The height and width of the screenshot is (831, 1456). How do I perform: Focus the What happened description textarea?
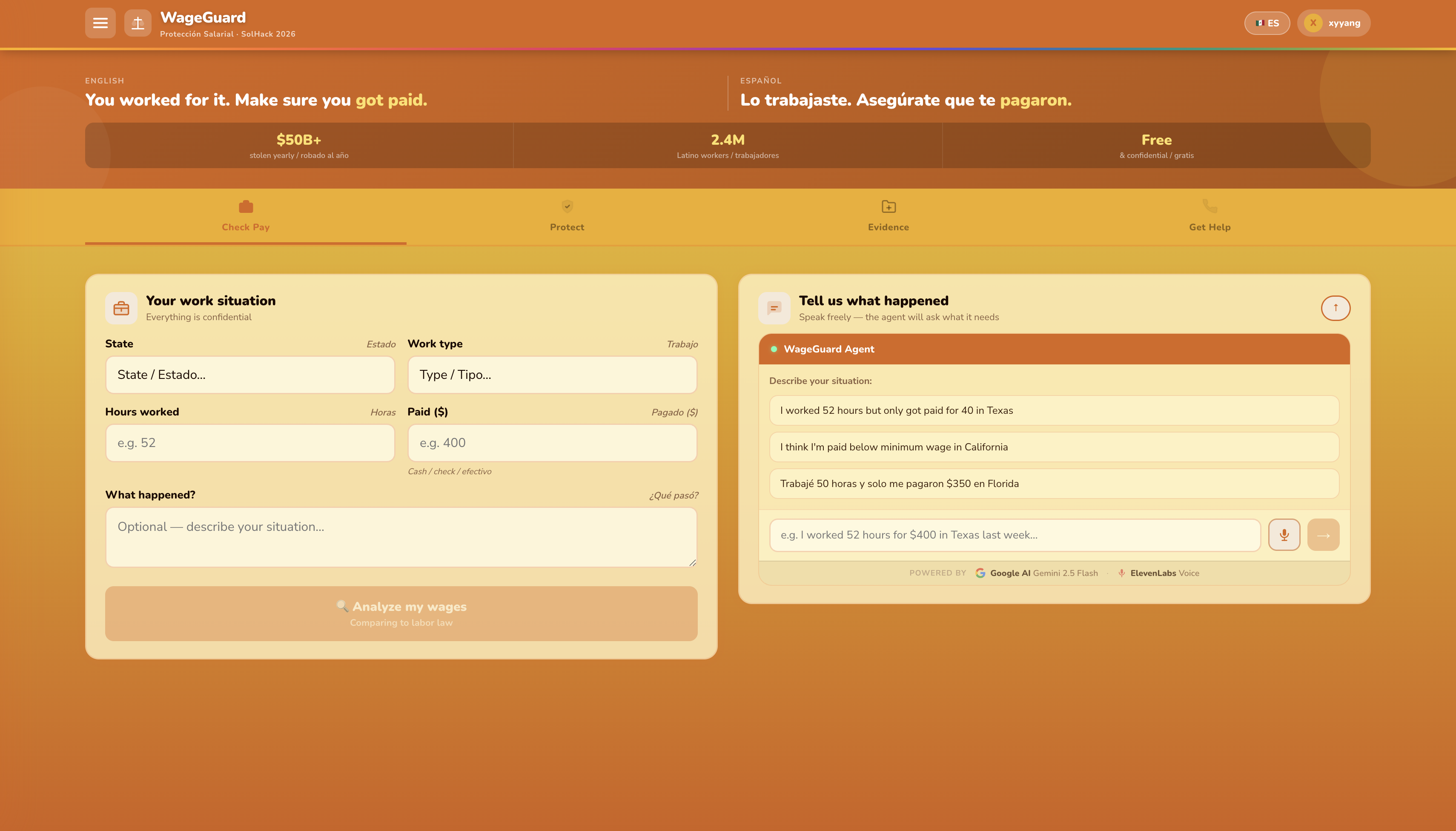401,537
